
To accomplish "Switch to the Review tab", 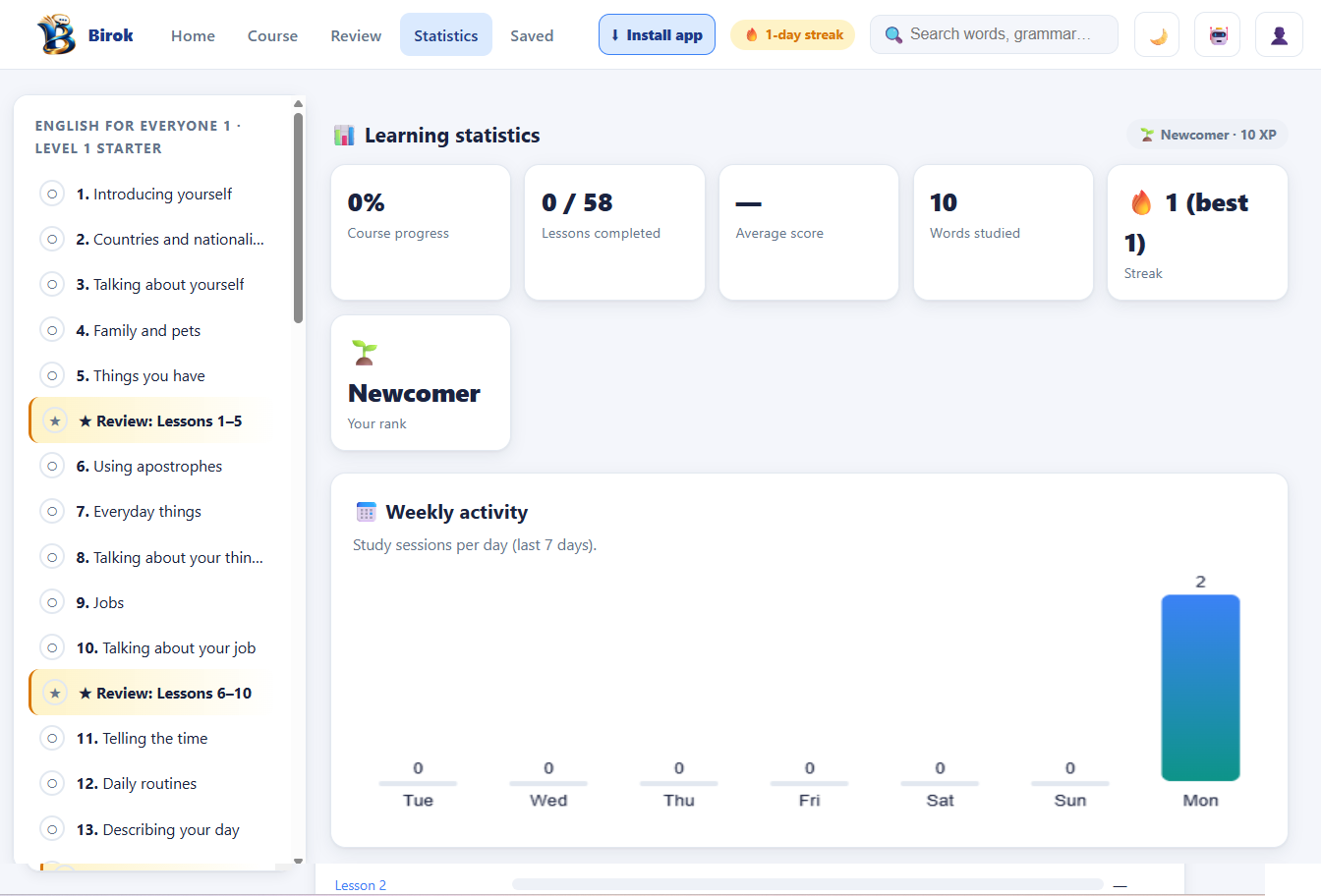I will (x=356, y=35).
